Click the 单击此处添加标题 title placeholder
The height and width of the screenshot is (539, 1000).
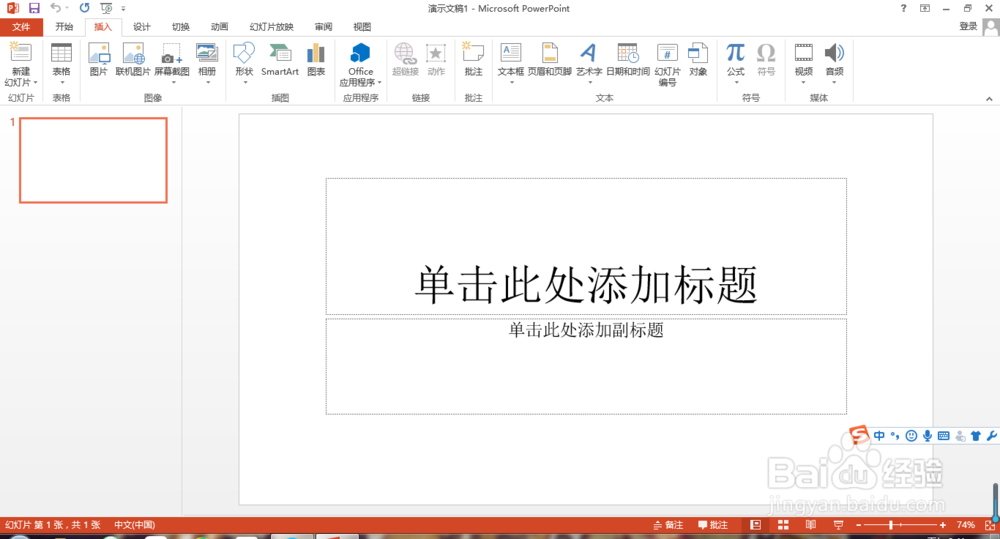pos(586,246)
